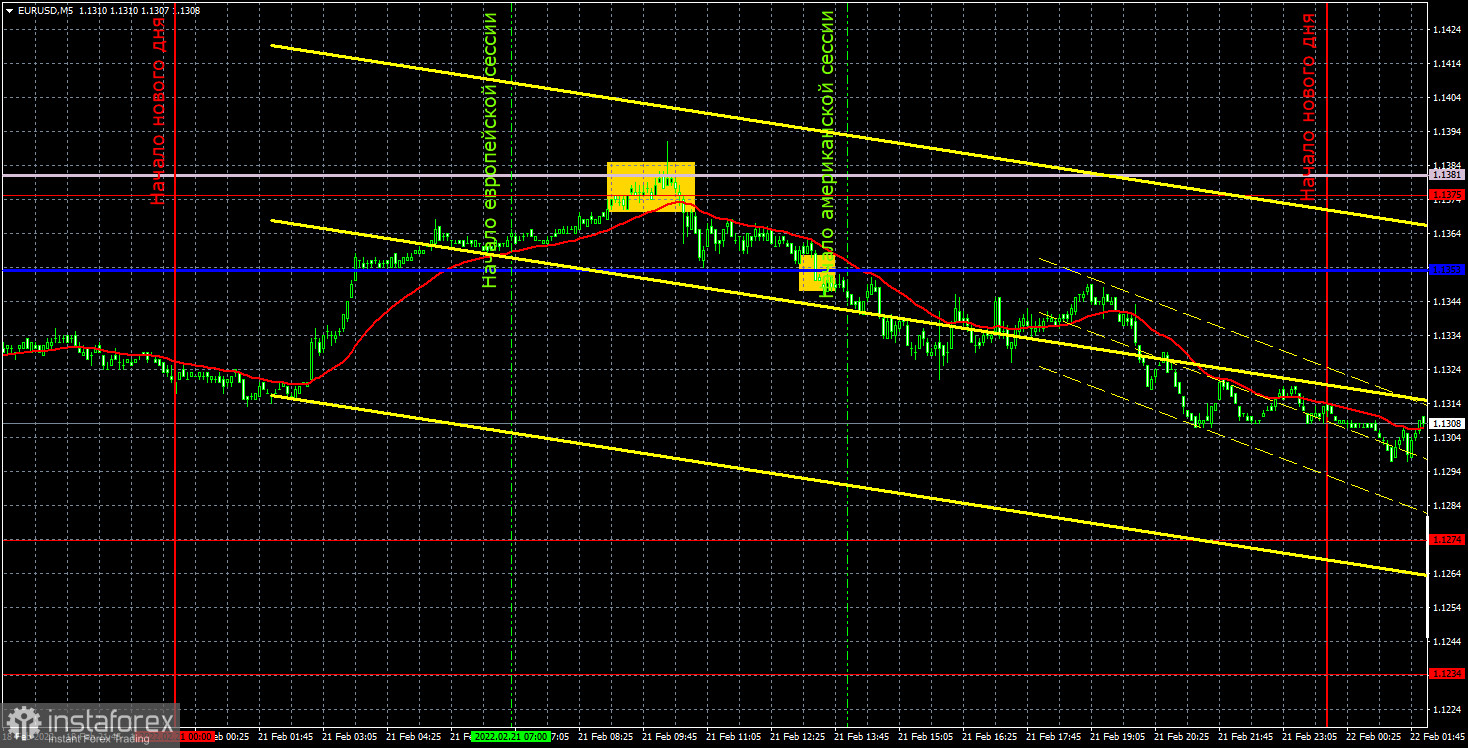This screenshot has height=748, width=1468.
Task: Click the 21 Feb 03:05 time label
Action: 352,736
